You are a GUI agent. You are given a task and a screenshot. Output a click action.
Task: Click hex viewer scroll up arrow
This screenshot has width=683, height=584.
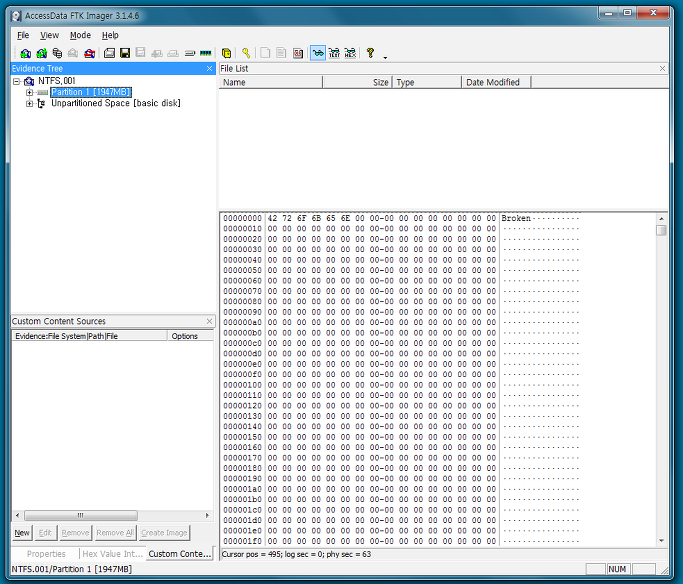point(661,219)
